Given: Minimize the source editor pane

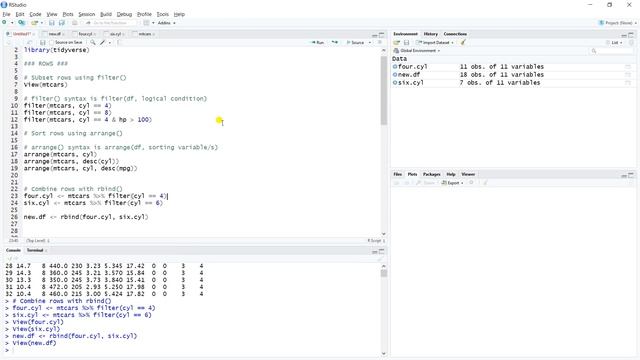Looking at the screenshot, I should pyautogui.click(x=374, y=35).
